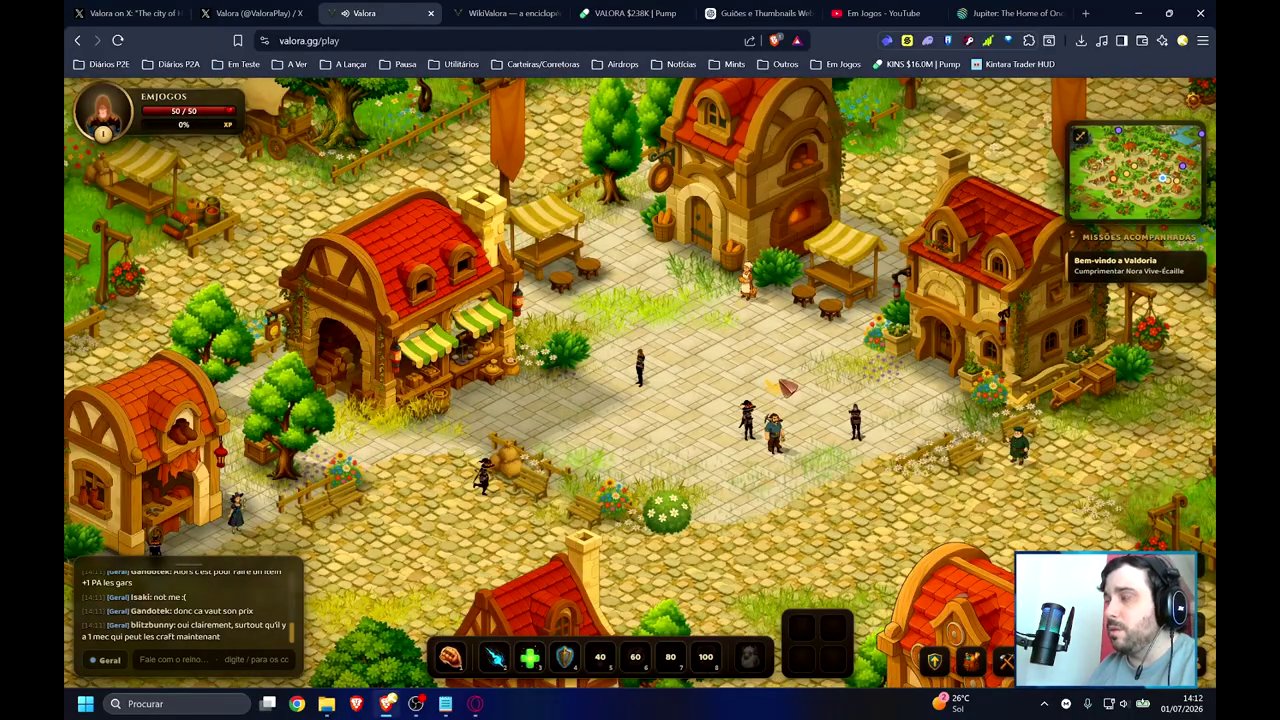Open the crafting hammer icon
This screenshot has height=720, width=1280.
pyautogui.click(x=1005, y=661)
